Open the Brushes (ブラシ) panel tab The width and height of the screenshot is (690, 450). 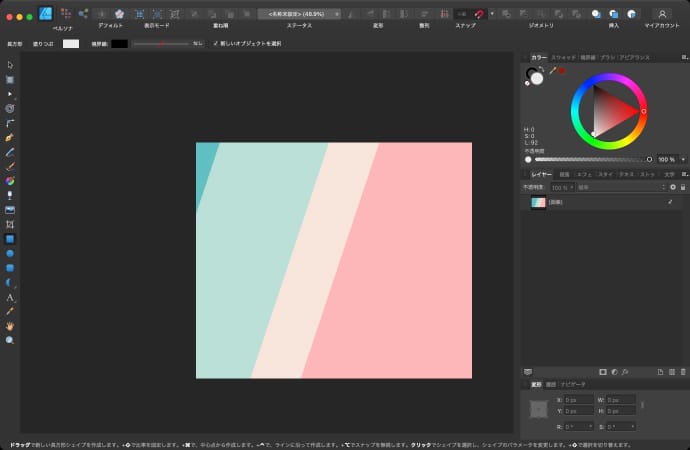pyautogui.click(x=607, y=58)
